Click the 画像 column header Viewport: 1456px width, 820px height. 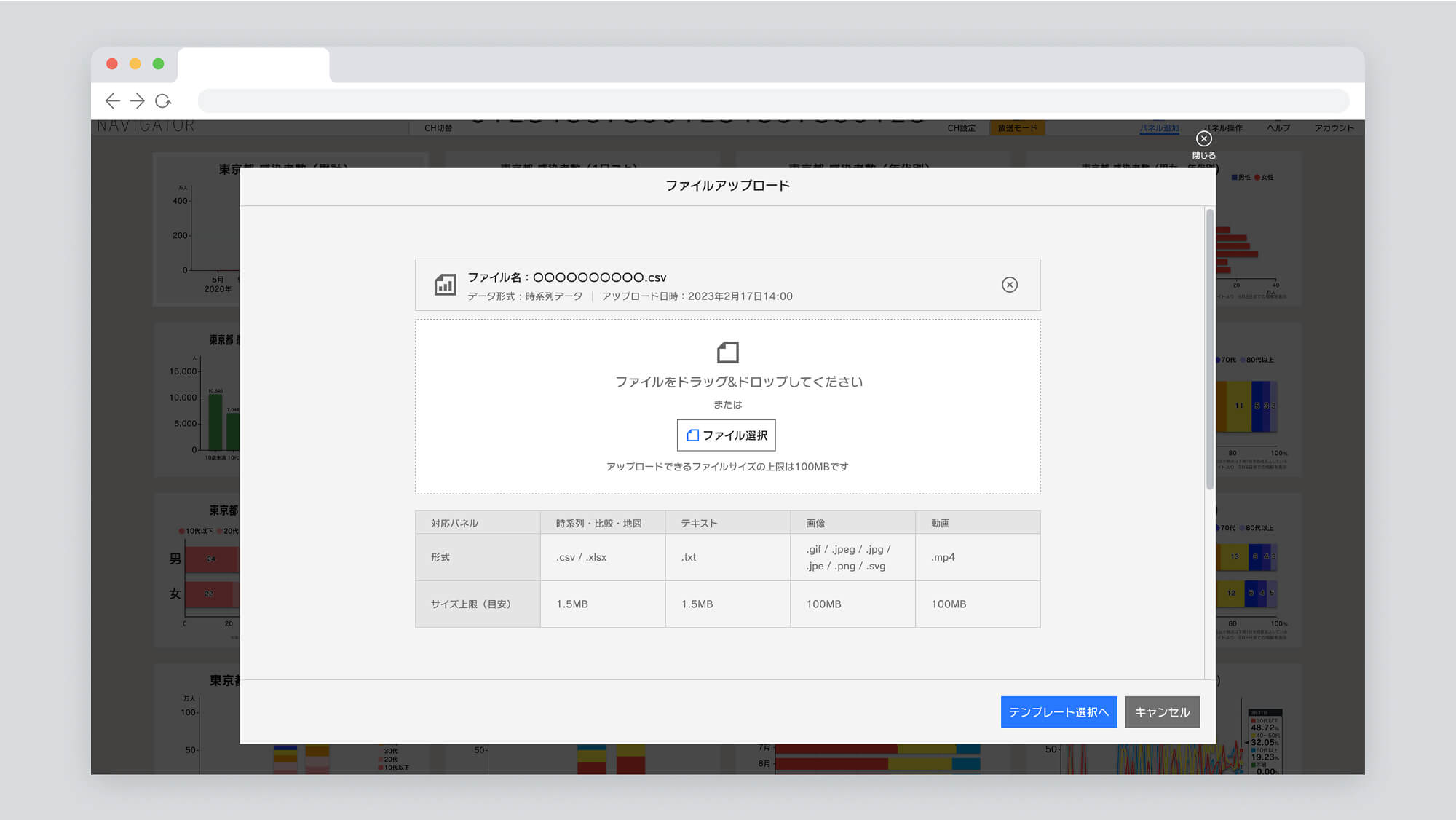coord(852,523)
